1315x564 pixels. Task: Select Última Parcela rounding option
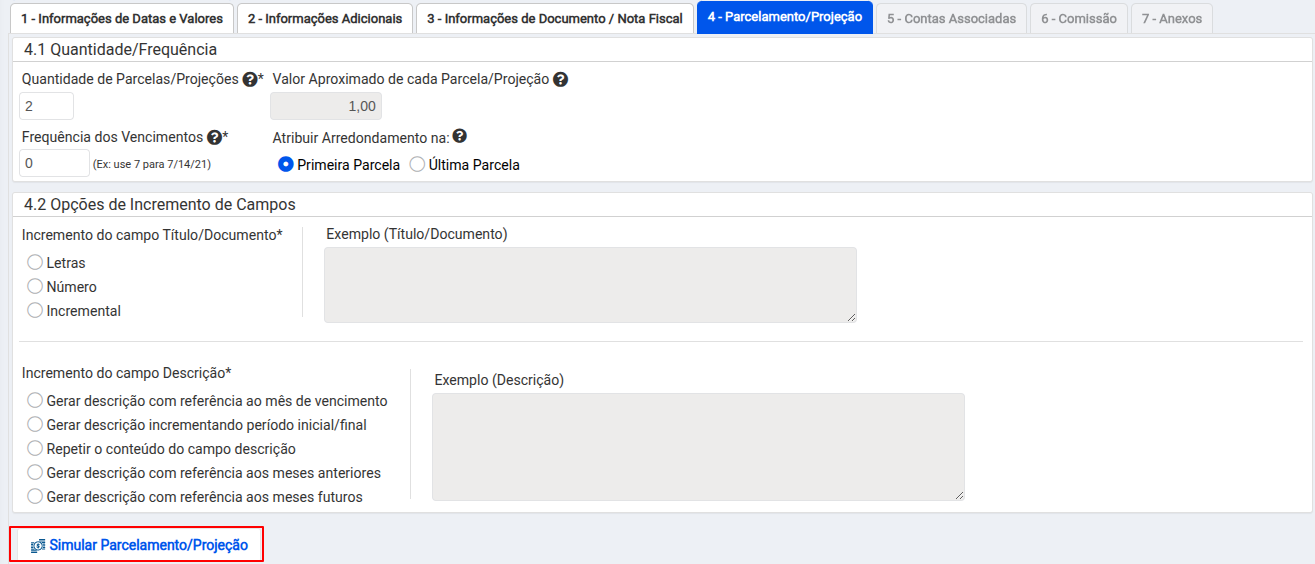(x=417, y=165)
